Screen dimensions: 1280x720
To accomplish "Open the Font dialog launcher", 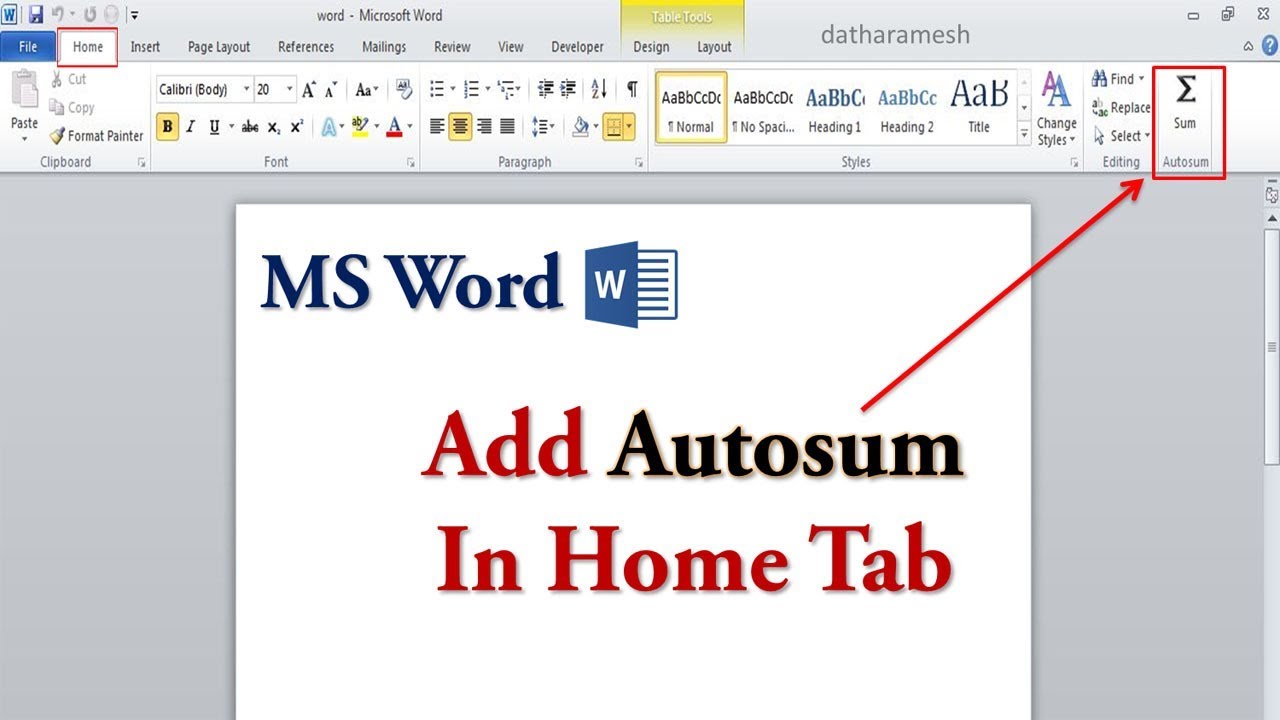I will (x=410, y=162).
